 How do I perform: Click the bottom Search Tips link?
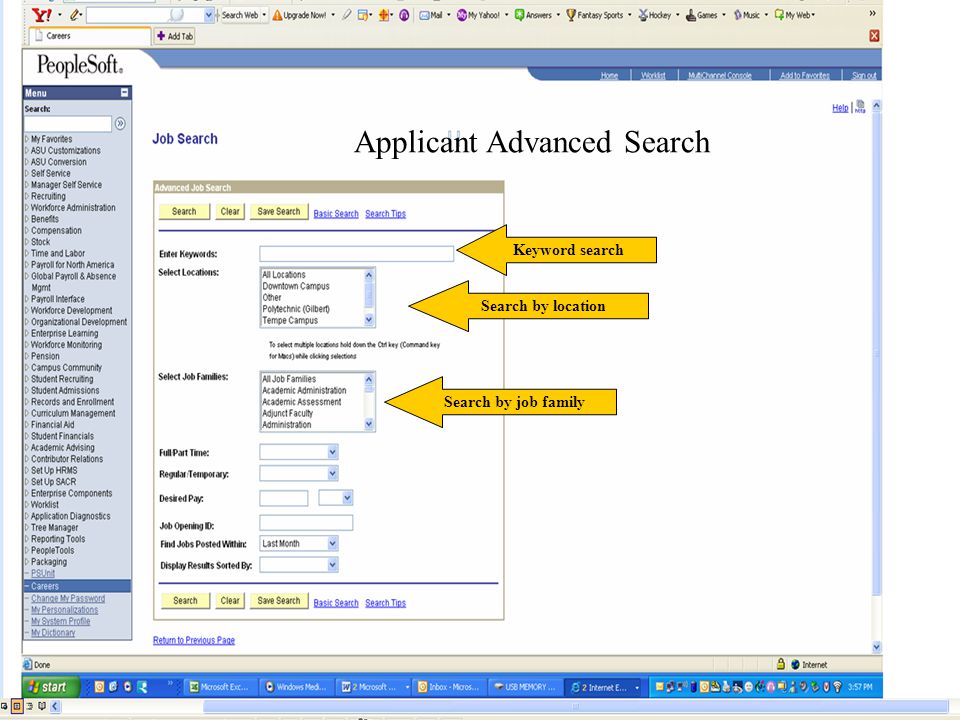pos(385,603)
